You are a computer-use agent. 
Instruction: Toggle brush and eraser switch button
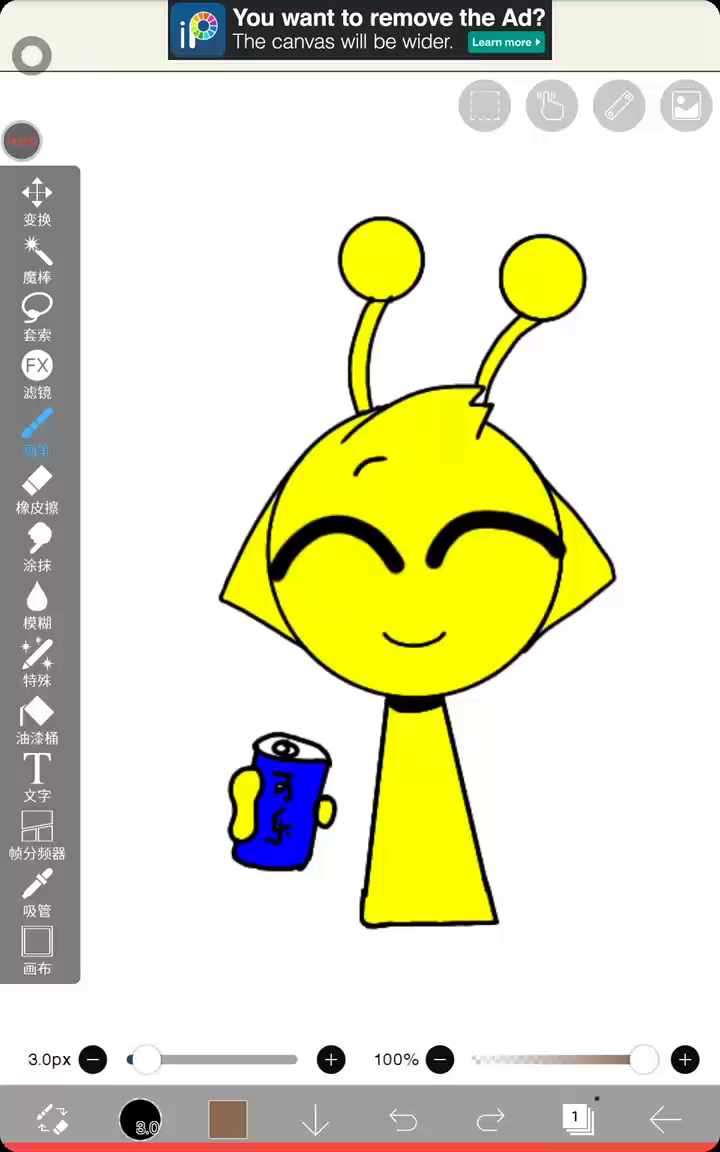(x=52, y=1119)
